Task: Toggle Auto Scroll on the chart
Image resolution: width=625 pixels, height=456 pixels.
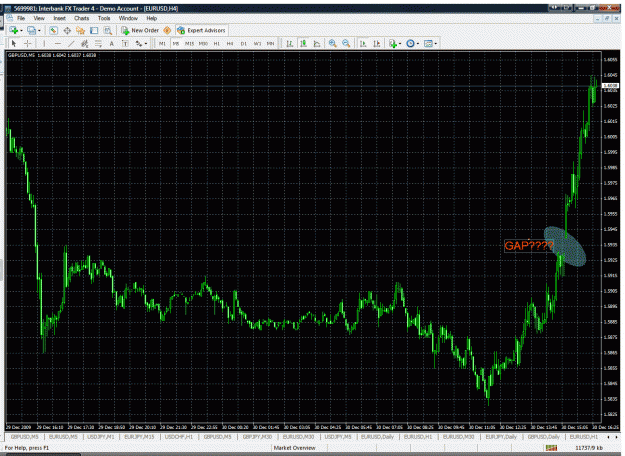Action: (x=363, y=43)
